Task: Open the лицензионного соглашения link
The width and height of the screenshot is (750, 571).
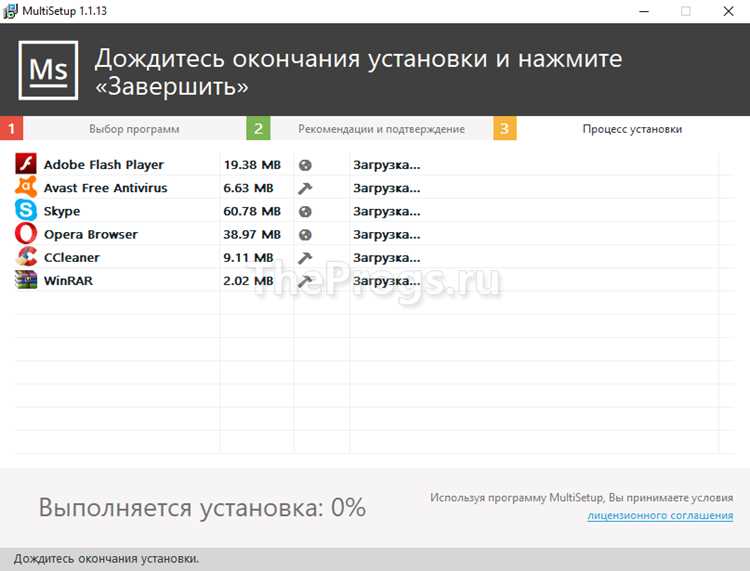Action: (x=660, y=516)
